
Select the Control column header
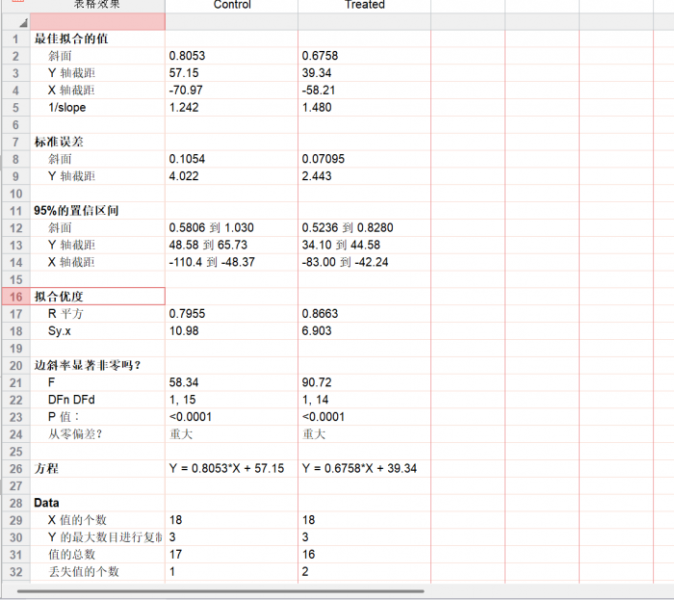(232, 5)
